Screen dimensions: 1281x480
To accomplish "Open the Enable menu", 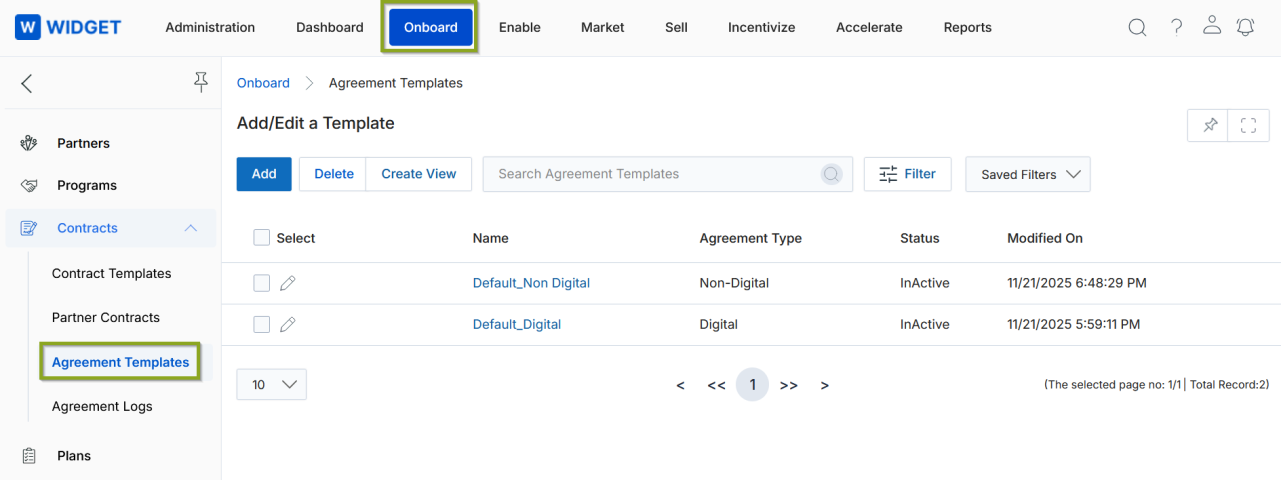I will click(520, 27).
